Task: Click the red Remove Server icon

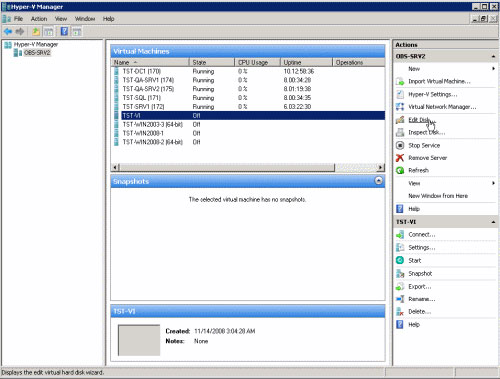Action: pos(400,158)
